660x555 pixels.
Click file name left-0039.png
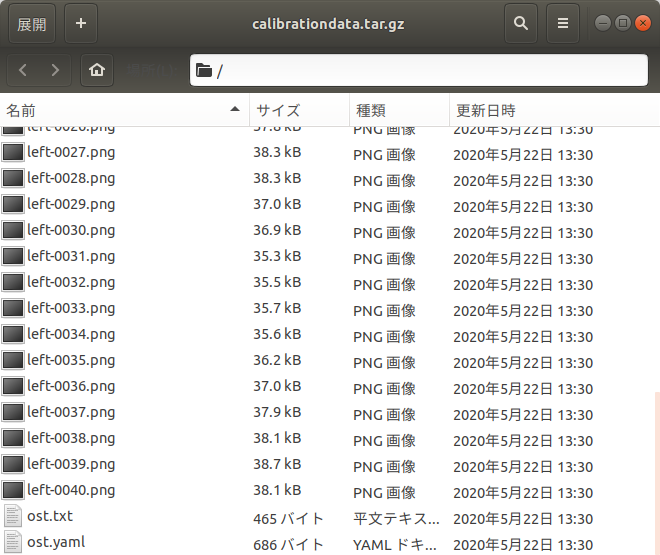(x=71, y=465)
